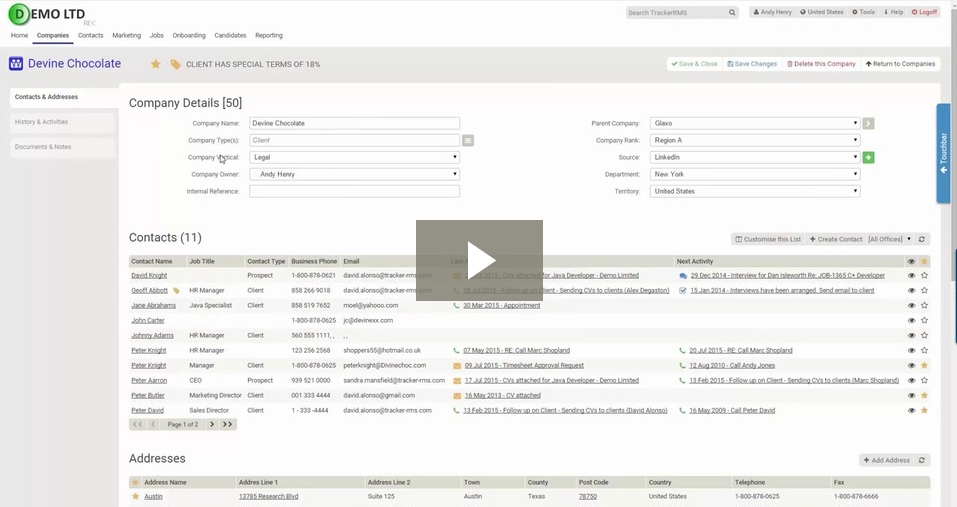Image resolution: width=957 pixels, height=507 pixels.
Task: Click the tag icon next to Geoff Abbott
Action: click(176, 290)
